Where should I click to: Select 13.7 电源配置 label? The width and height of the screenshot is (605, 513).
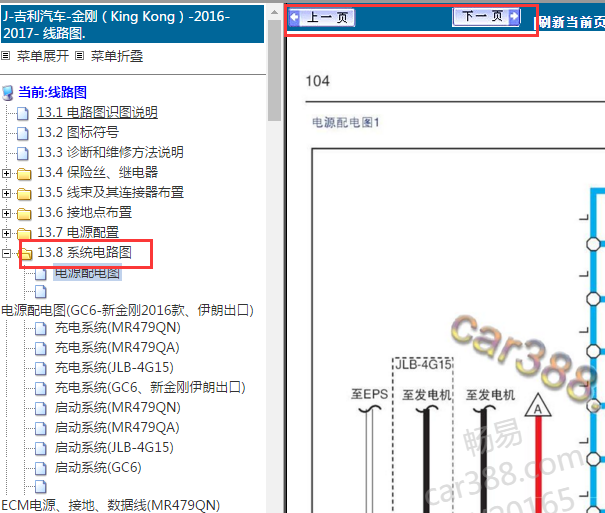pos(78,233)
